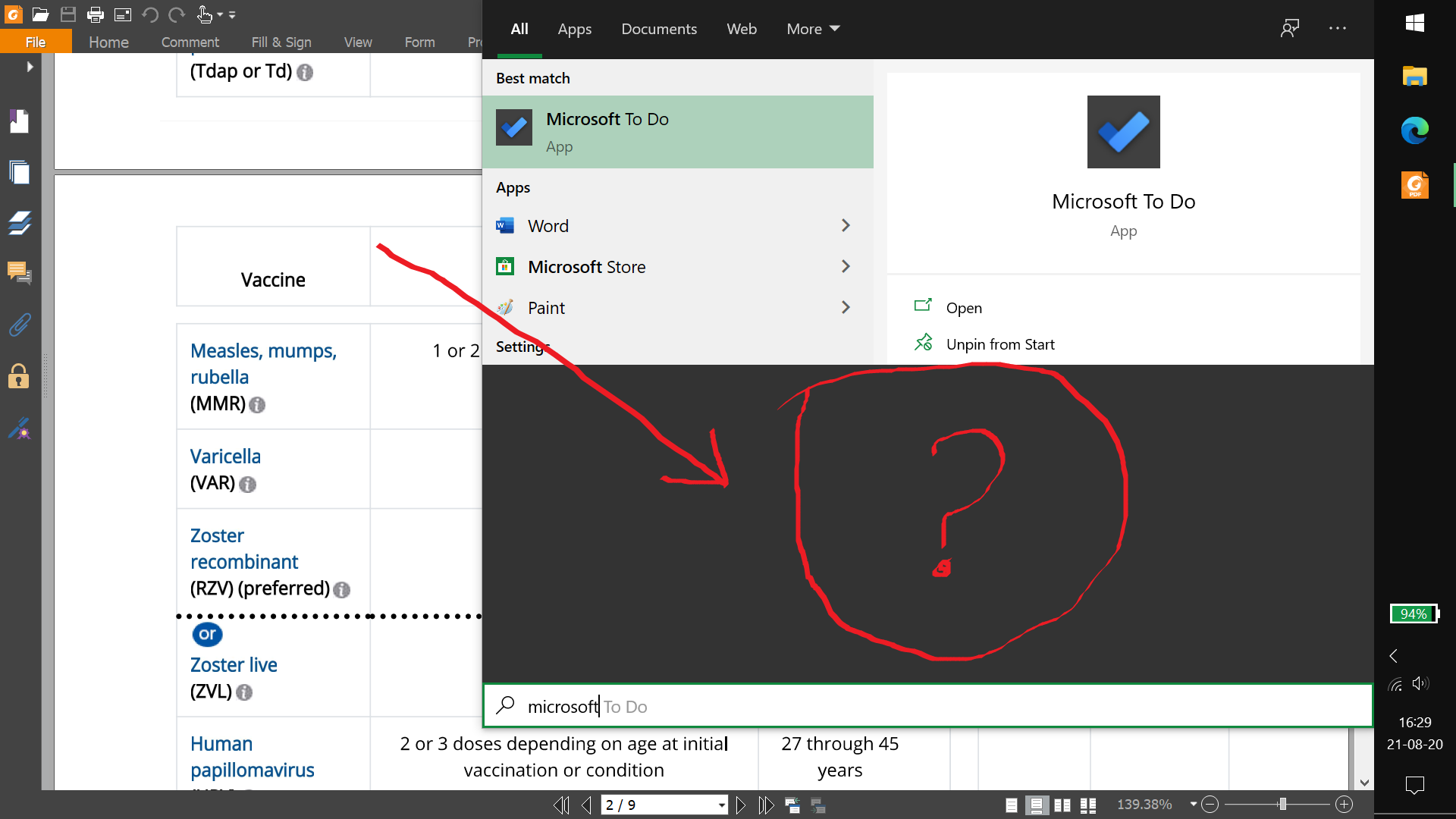Click the Human papillomavirus link
The width and height of the screenshot is (1456, 819).
click(x=253, y=757)
